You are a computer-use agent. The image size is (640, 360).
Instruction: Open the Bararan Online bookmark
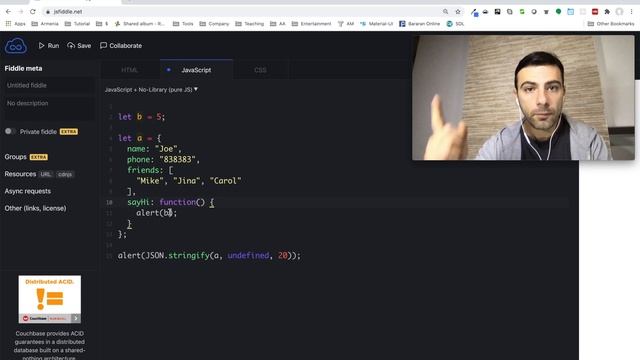420,24
